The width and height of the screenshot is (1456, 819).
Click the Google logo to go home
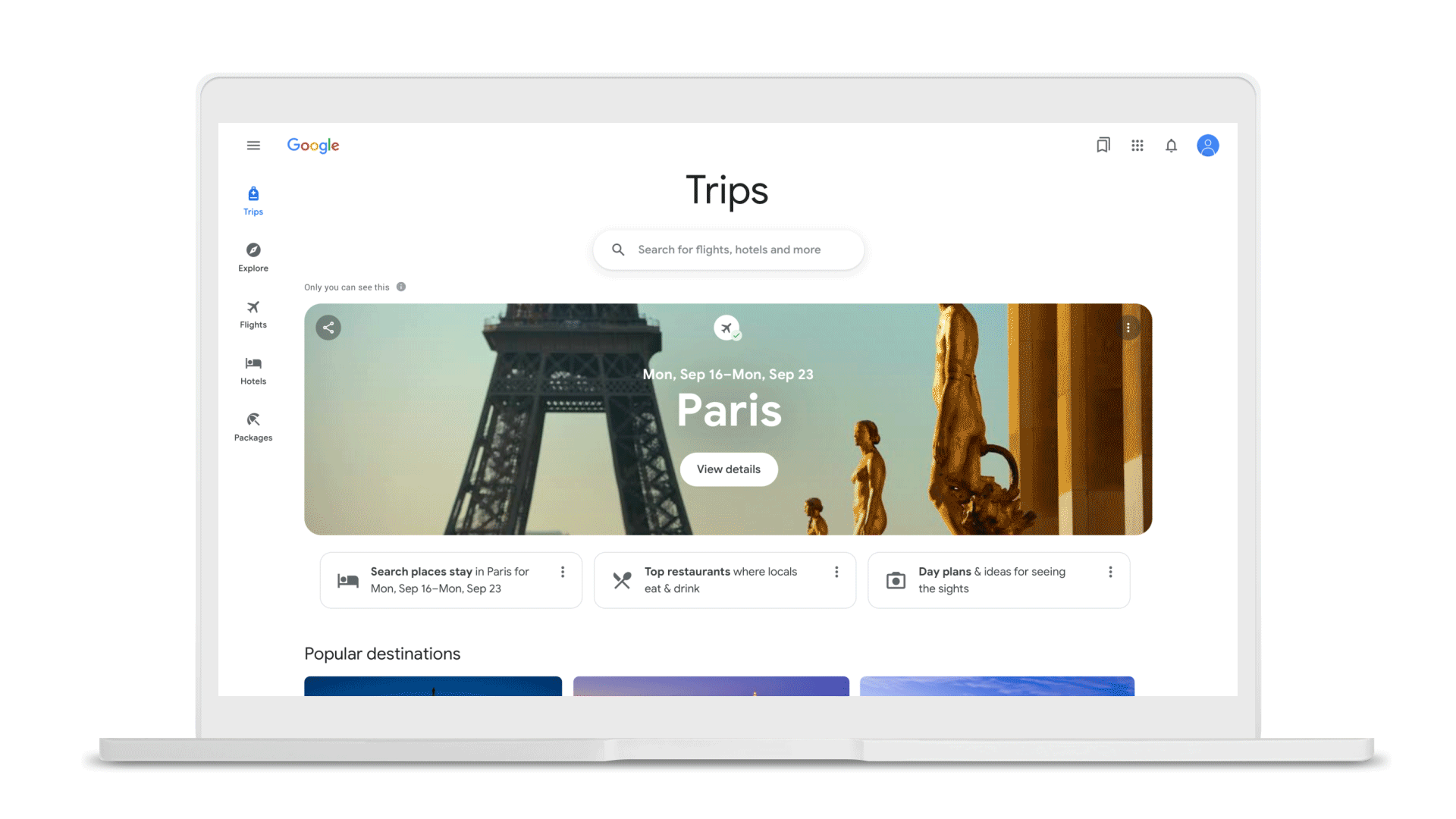coord(313,146)
